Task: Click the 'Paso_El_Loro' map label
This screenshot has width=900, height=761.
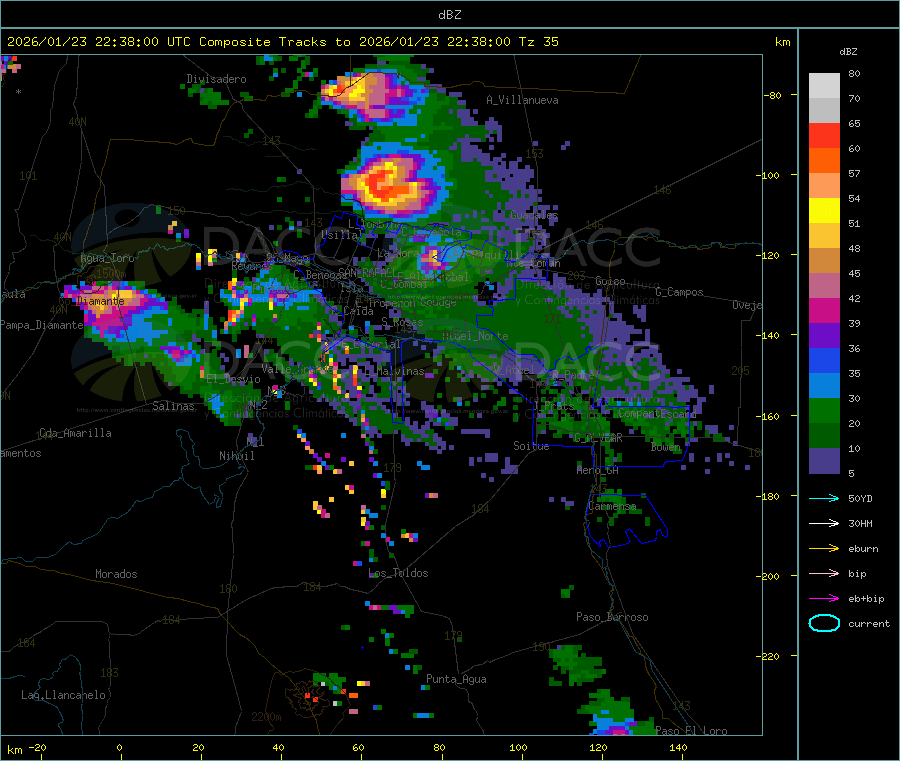Action: click(691, 731)
